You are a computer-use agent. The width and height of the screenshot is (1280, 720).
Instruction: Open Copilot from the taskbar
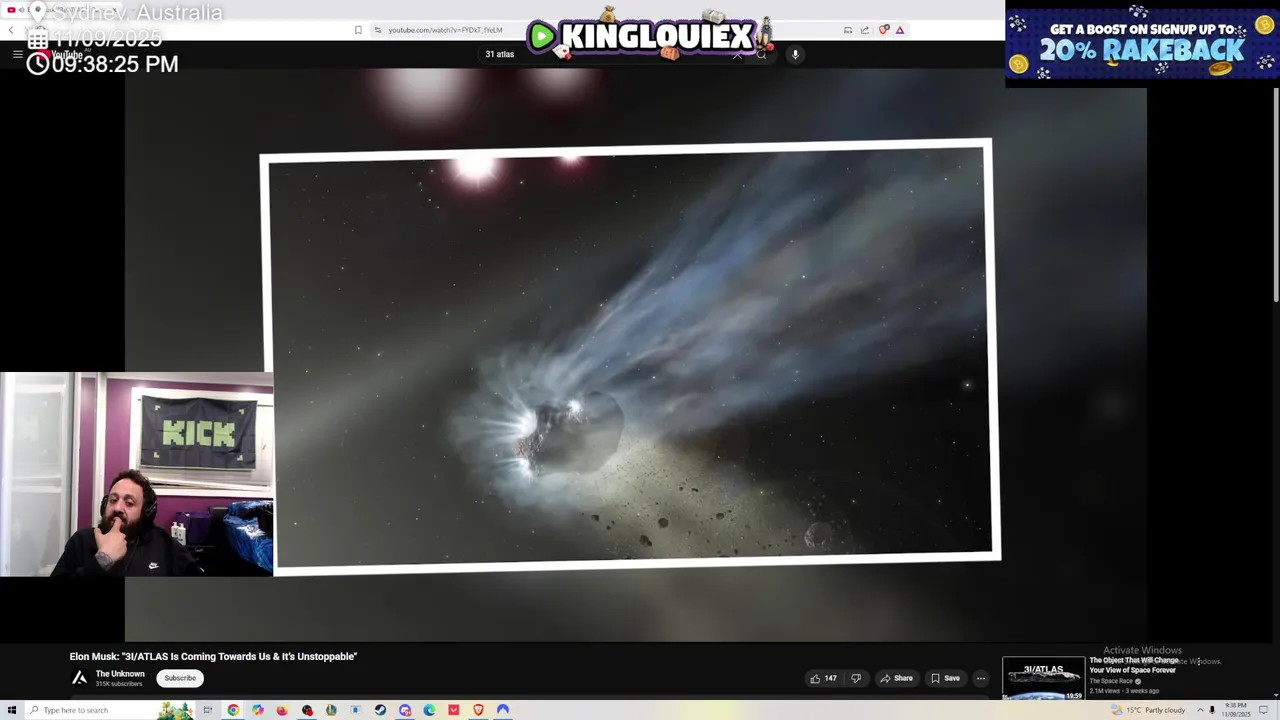tap(258, 710)
